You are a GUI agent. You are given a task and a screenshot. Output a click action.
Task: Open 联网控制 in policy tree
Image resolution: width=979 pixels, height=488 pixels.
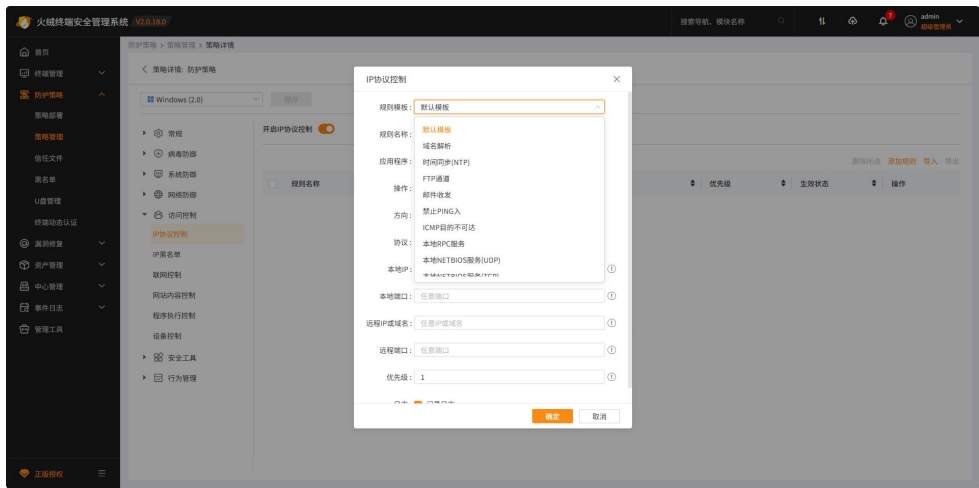[167, 275]
